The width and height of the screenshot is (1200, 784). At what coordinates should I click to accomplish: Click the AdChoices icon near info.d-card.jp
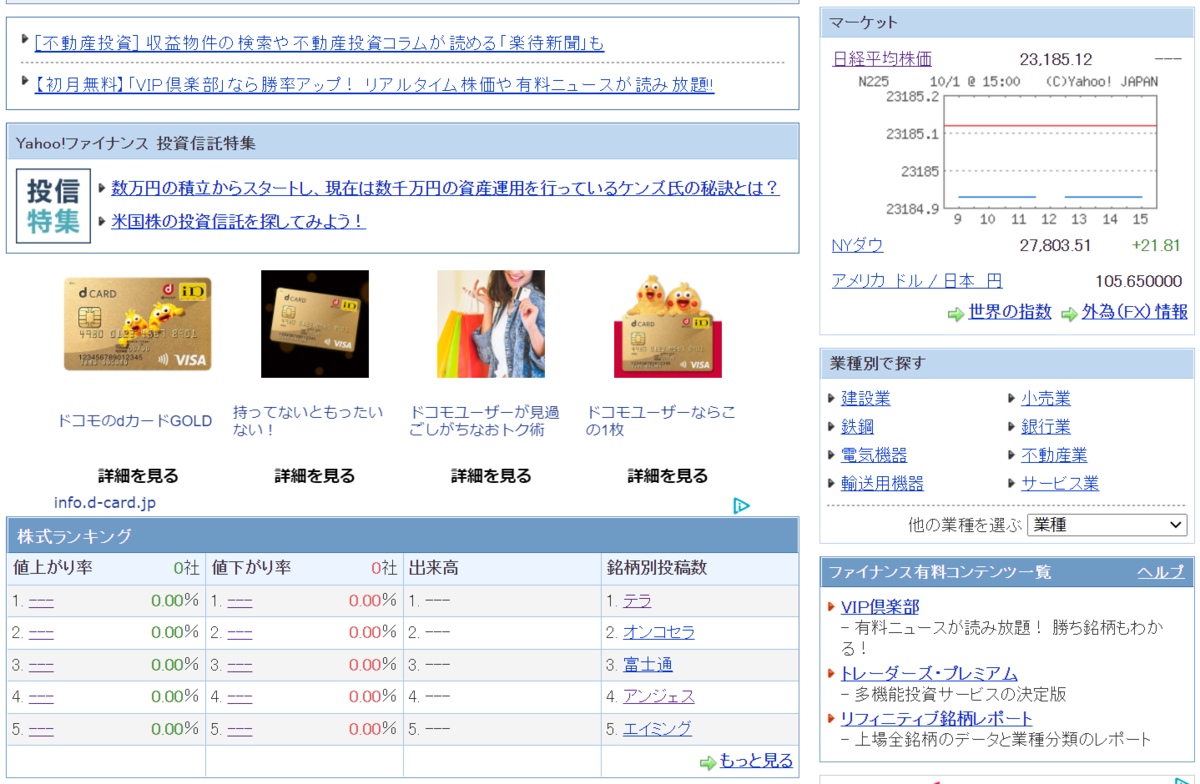[741, 507]
